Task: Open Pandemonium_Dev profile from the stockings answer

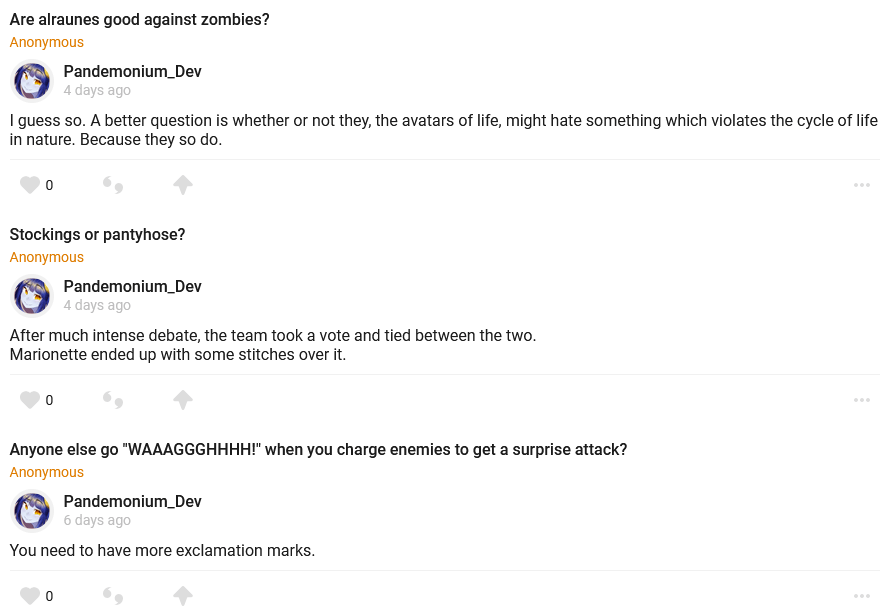Action: pos(132,287)
